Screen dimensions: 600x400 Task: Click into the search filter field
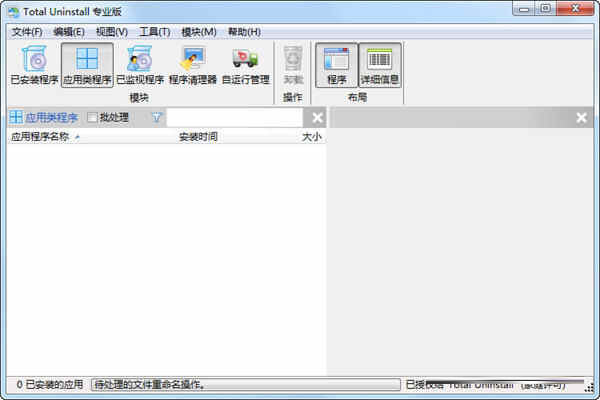click(235, 118)
